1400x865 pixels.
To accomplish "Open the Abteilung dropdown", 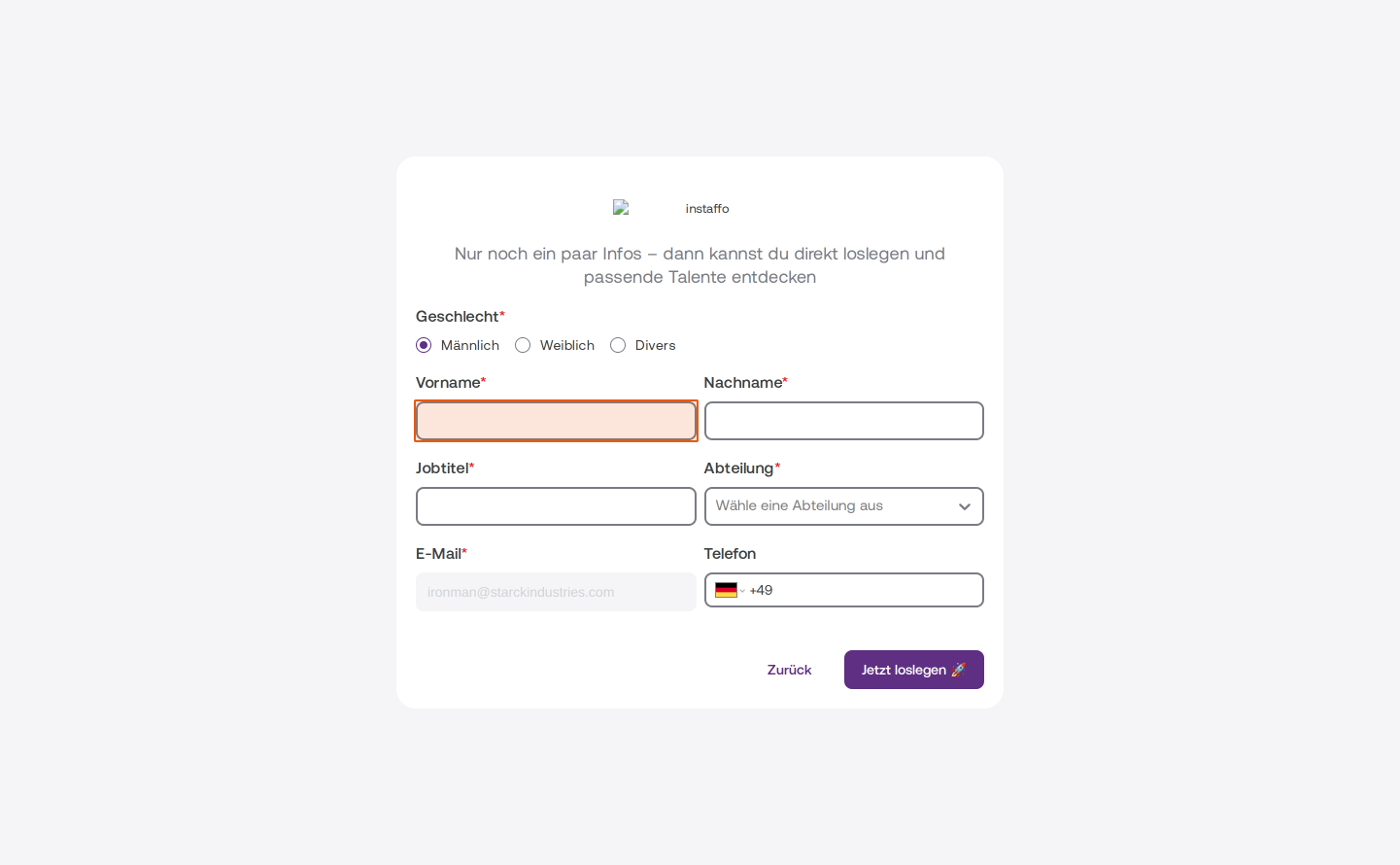I will pyautogui.click(x=844, y=506).
